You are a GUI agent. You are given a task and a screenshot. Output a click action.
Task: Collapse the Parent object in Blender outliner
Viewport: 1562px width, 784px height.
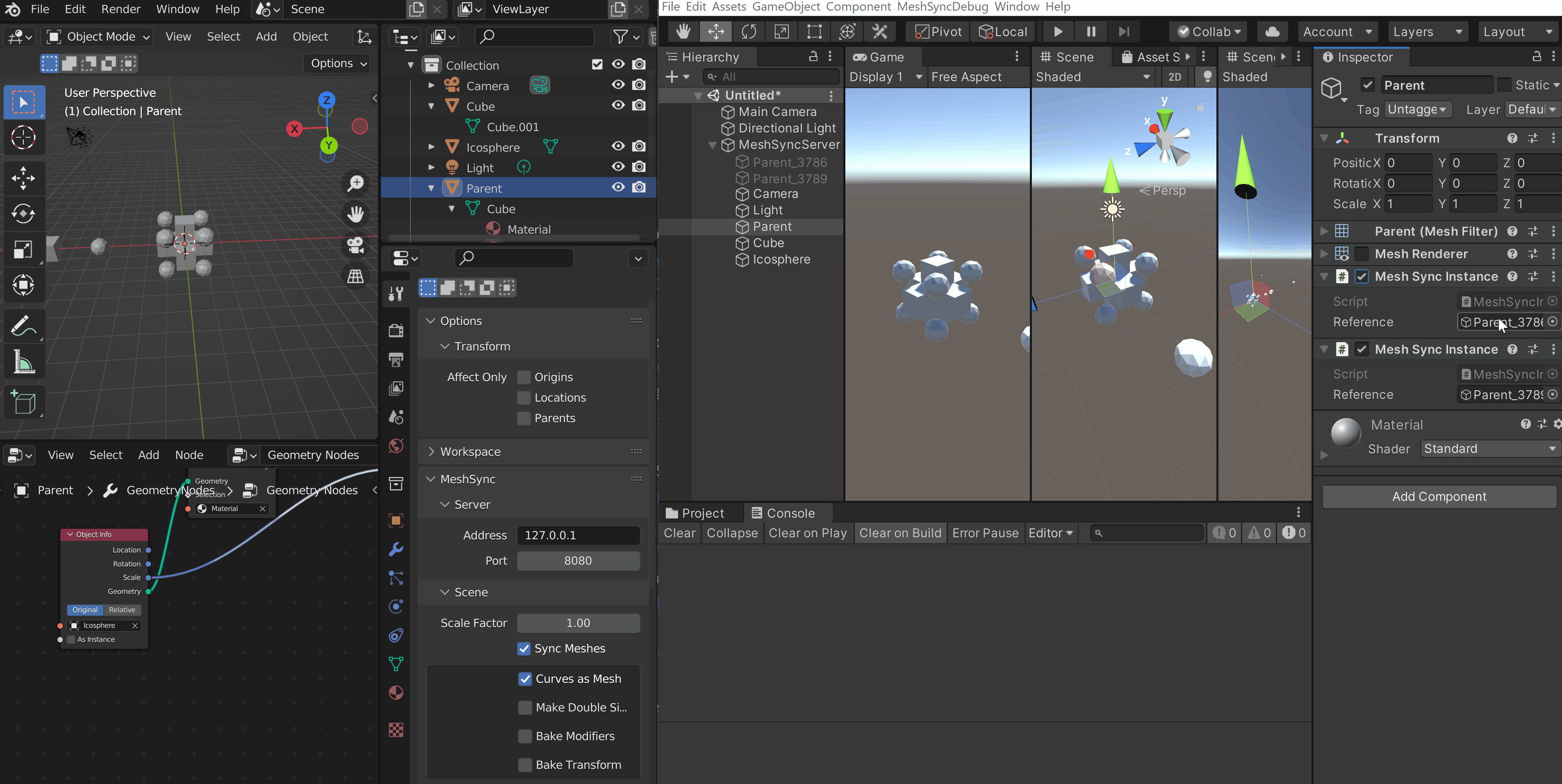(431, 188)
